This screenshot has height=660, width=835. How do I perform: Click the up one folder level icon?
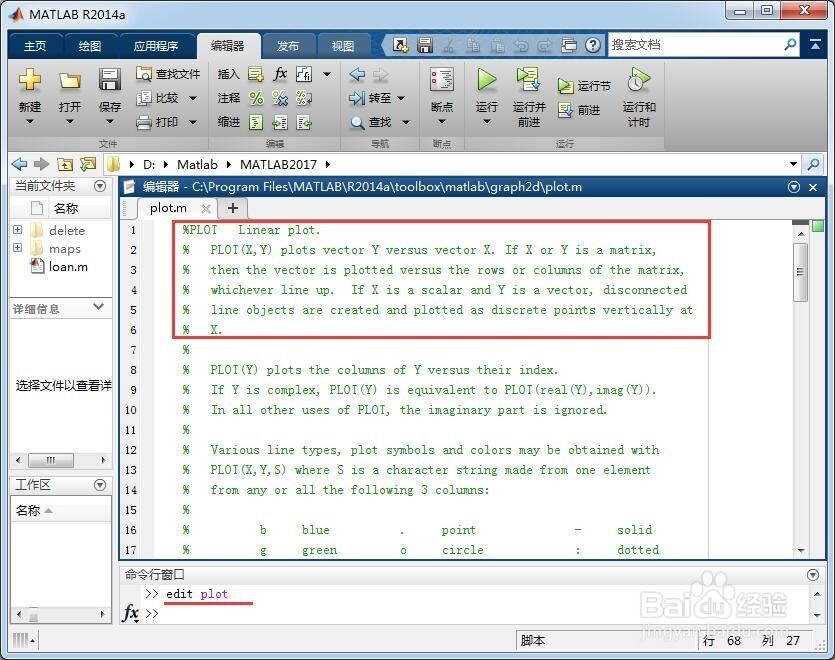(x=65, y=165)
